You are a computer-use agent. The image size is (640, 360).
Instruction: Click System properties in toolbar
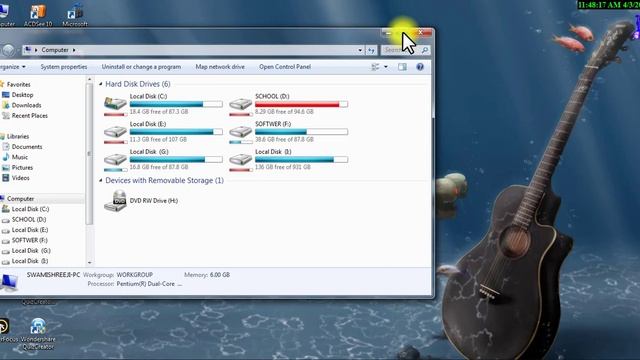click(64, 67)
